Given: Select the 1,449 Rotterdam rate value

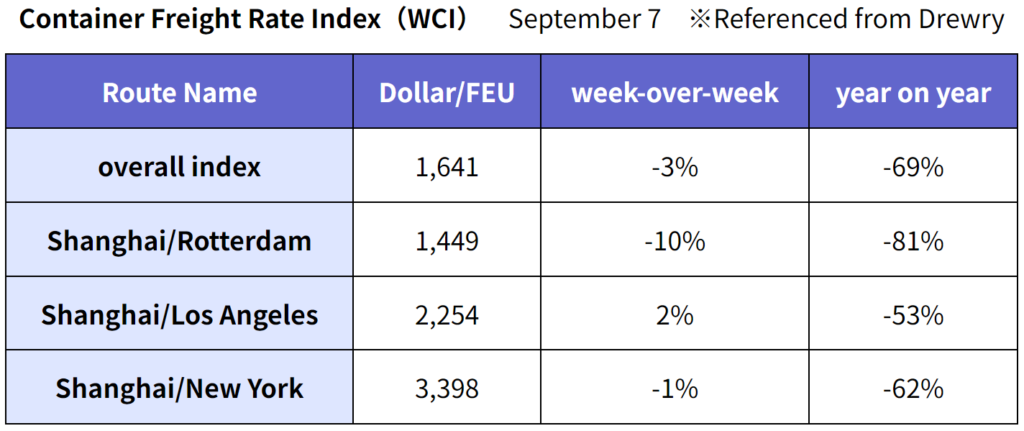Looking at the screenshot, I should (447, 240).
